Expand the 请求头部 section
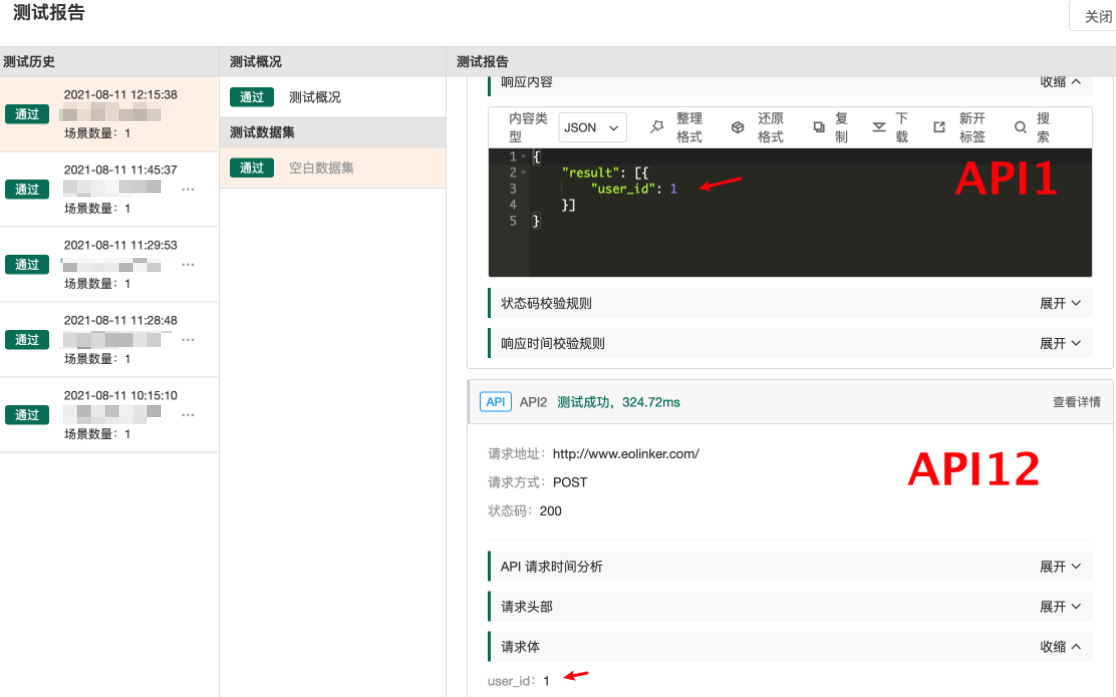The width and height of the screenshot is (1116, 697). pos(1060,606)
